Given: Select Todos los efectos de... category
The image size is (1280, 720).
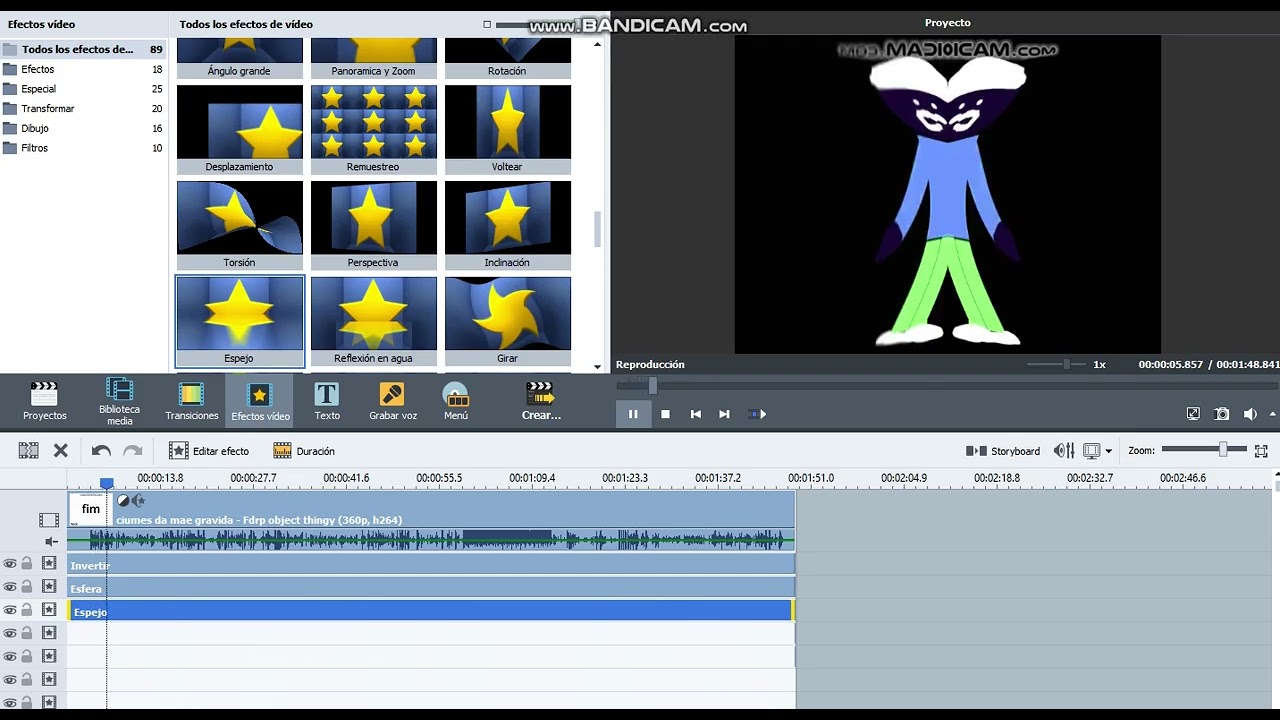Looking at the screenshot, I should coord(83,49).
